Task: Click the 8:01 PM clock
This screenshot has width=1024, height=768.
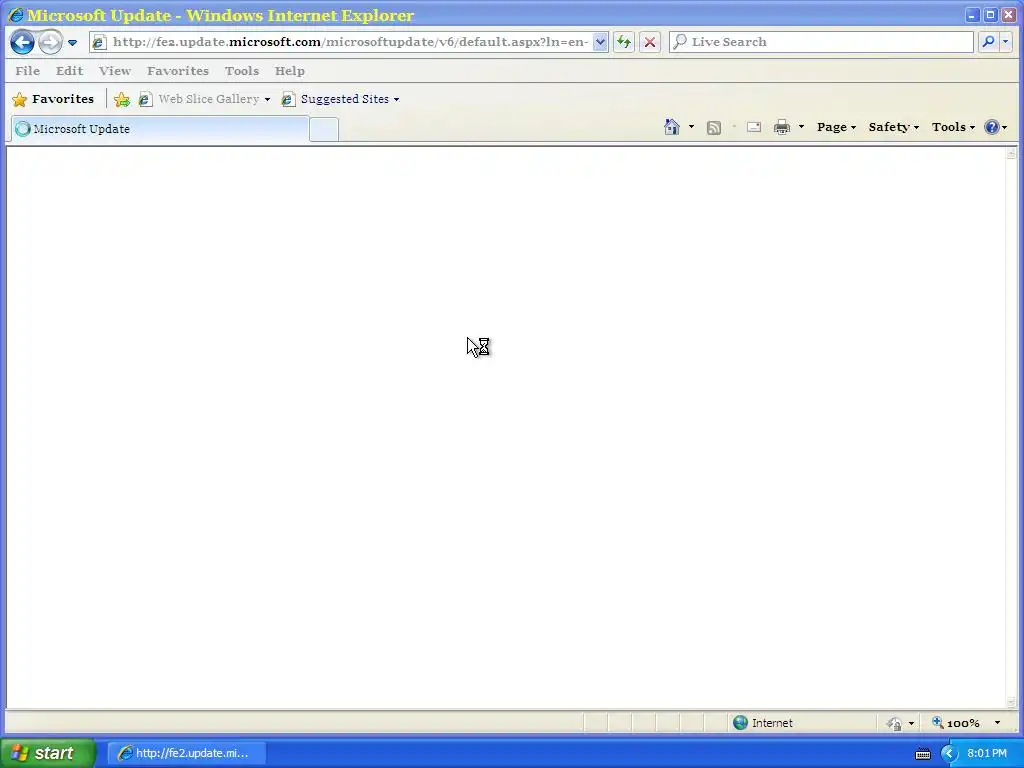Action: tap(987, 754)
